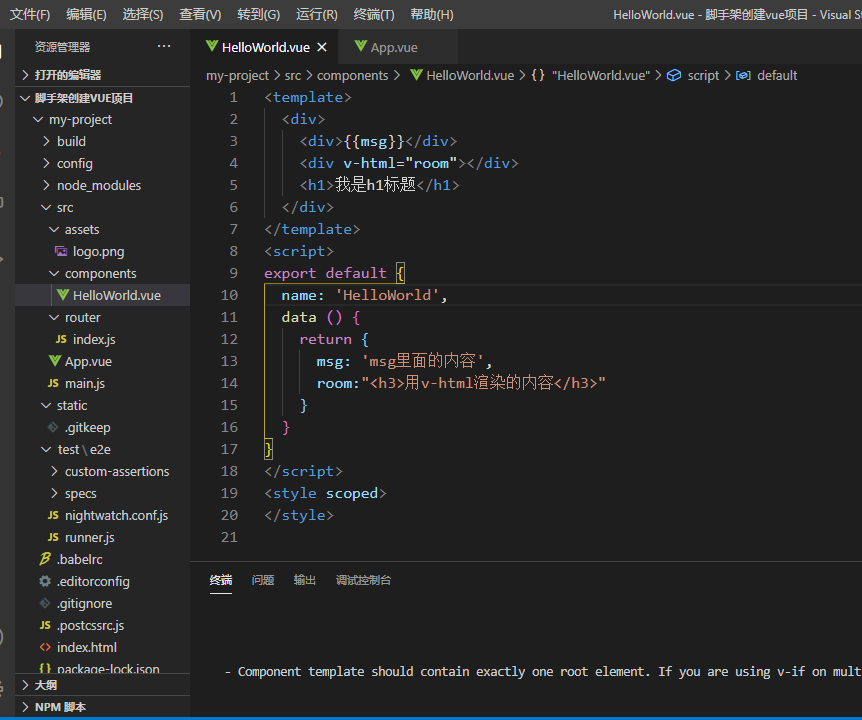Click script cube icon in breadcrumb
This screenshot has height=720, width=862.
tap(674, 75)
